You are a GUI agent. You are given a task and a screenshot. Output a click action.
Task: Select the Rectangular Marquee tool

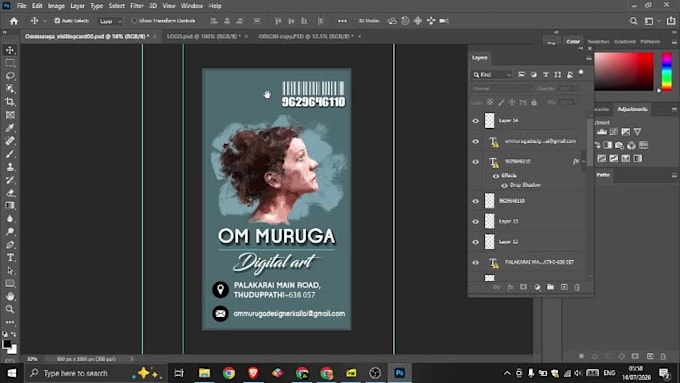[10, 63]
